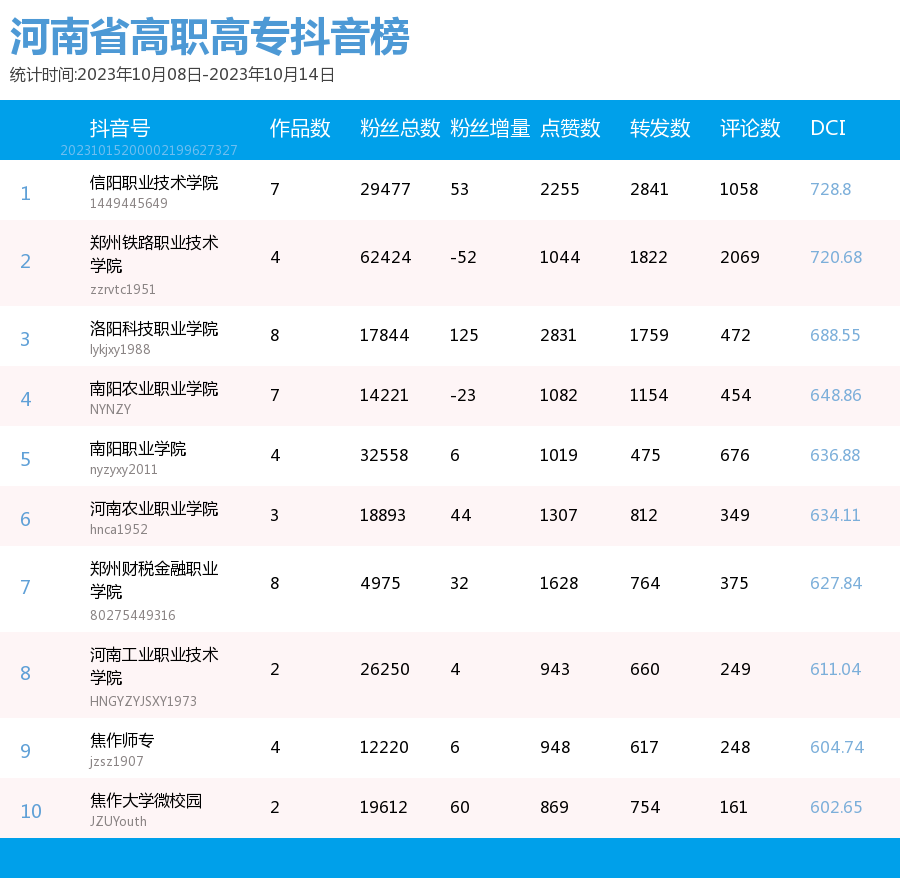Click DCI score 648.86
The width and height of the screenshot is (900, 878).
(x=836, y=395)
